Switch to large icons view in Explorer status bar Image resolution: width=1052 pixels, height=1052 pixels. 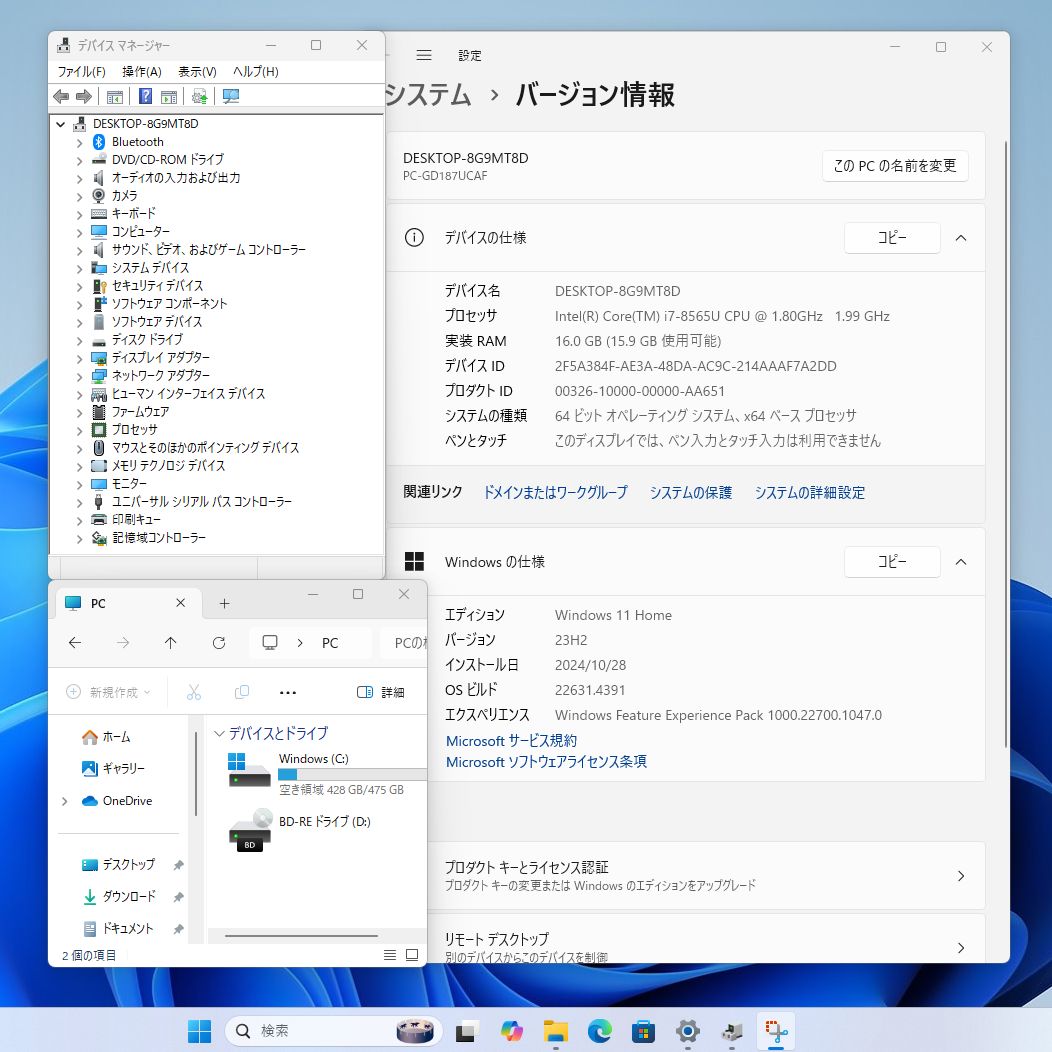click(x=411, y=956)
